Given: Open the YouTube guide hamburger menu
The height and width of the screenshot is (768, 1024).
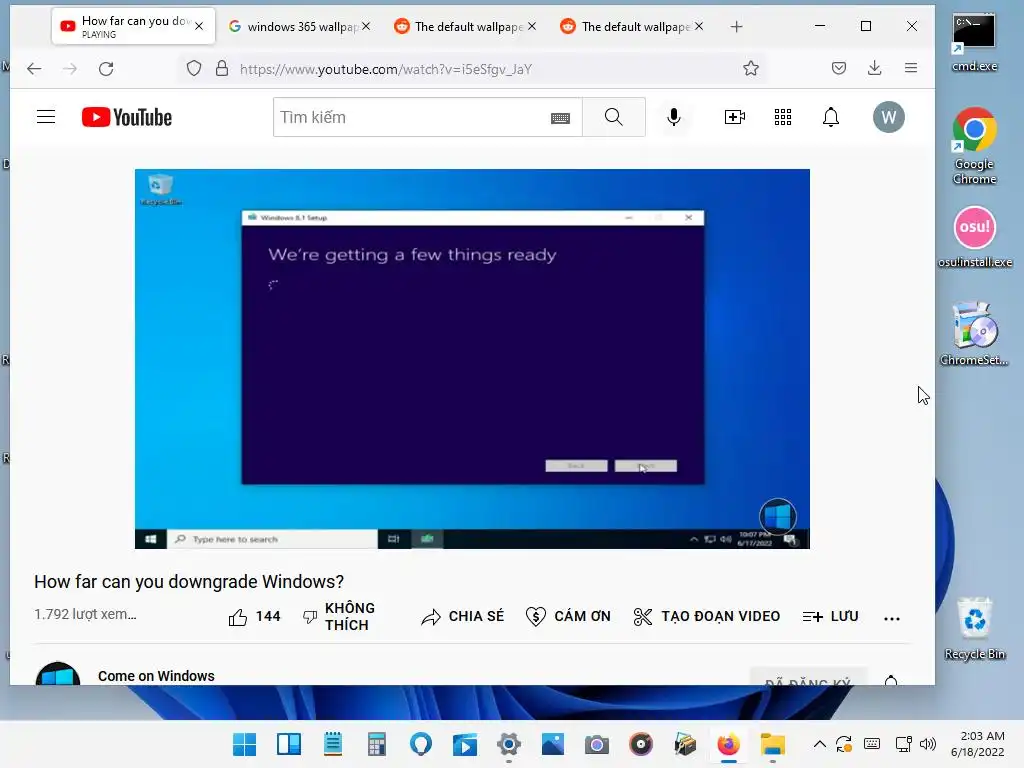Looking at the screenshot, I should click(x=46, y=117).
